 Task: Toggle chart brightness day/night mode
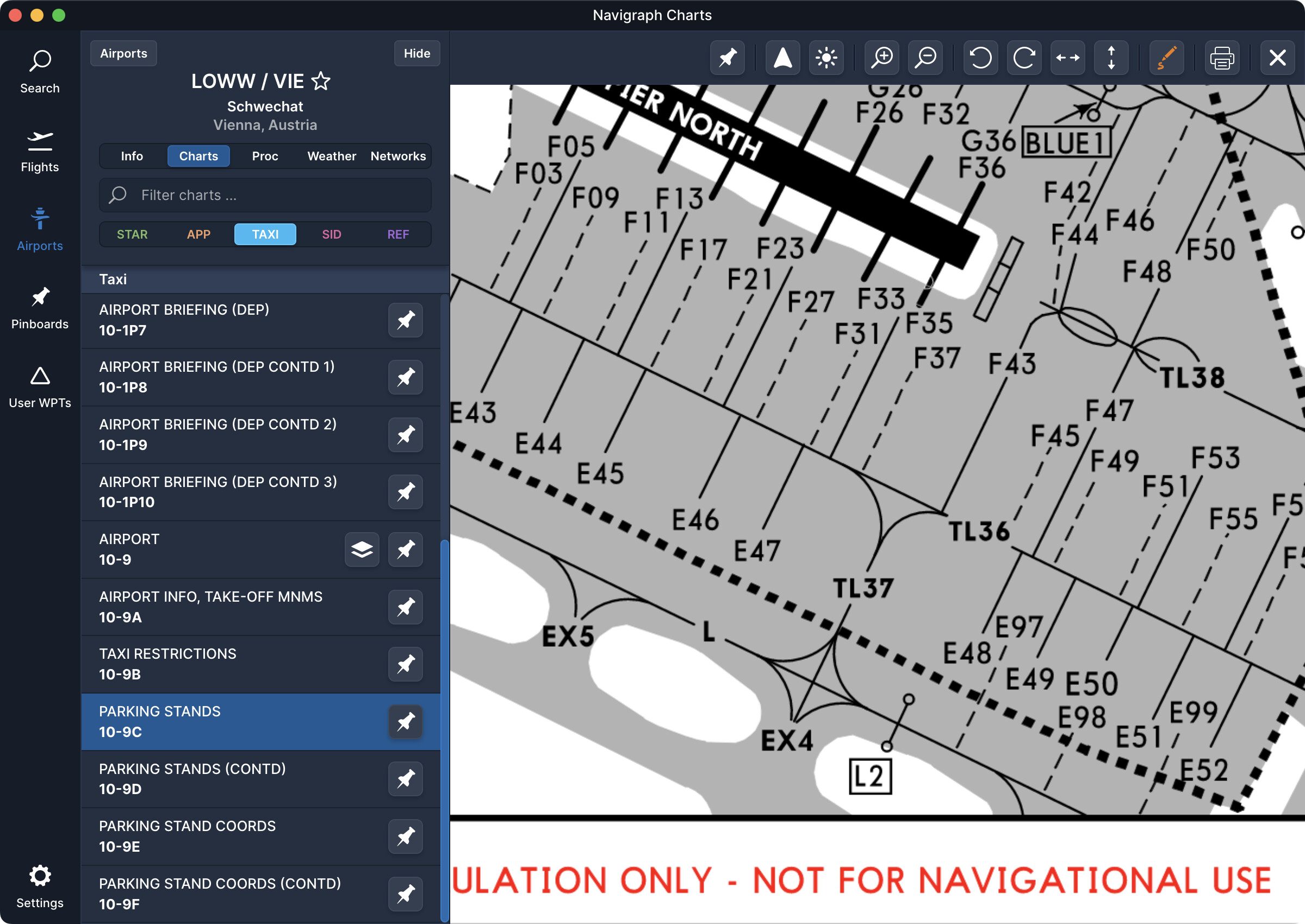coord(826,58)
